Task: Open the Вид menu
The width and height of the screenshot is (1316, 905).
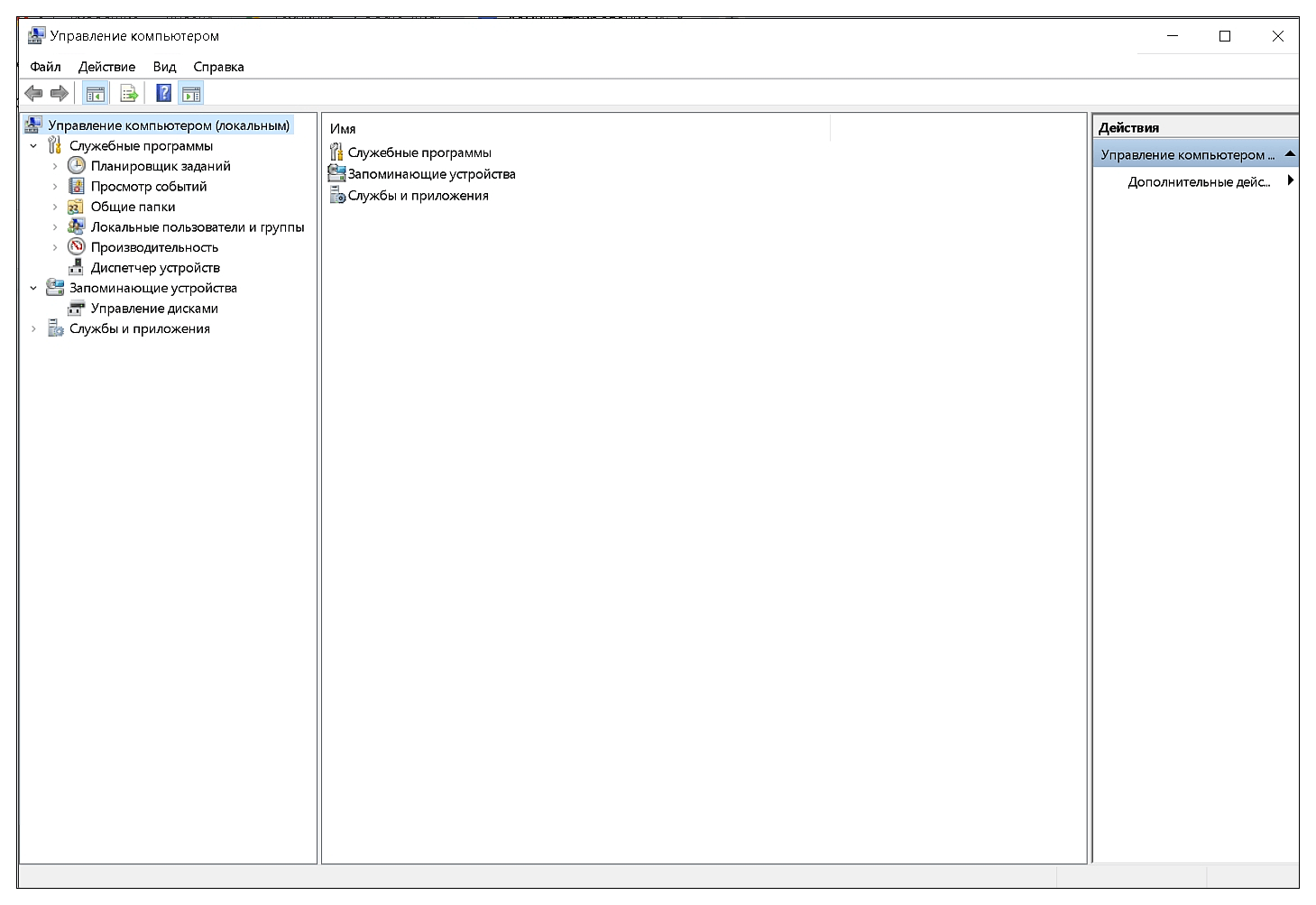Action: (164, 67)
